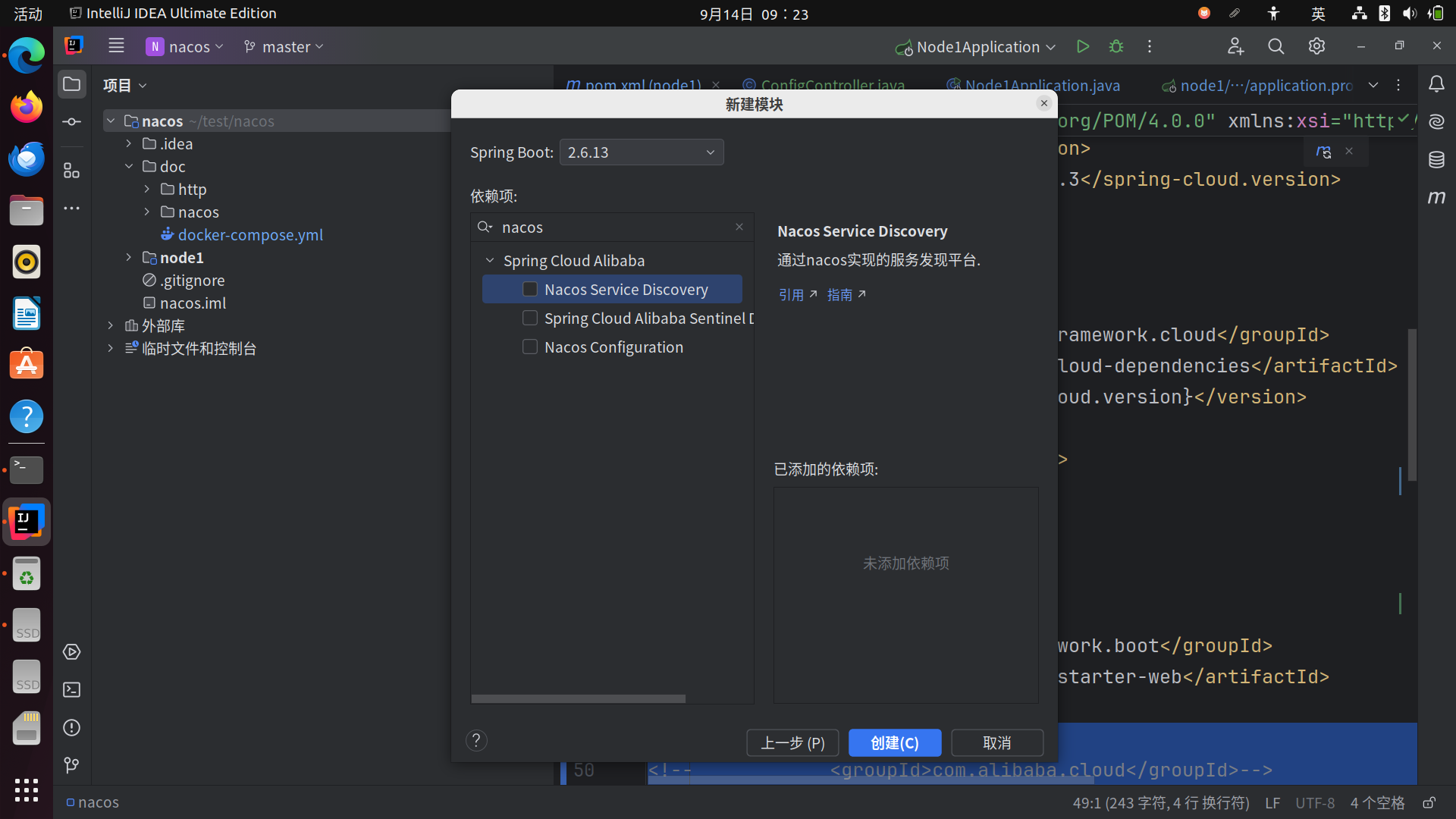Open the Project tool window folder icon

(72, 84)
